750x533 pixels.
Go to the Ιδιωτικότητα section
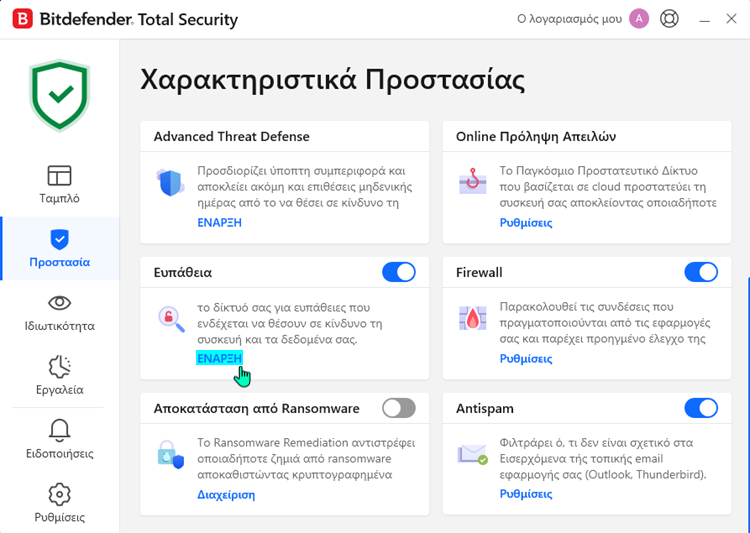(59, 312)
